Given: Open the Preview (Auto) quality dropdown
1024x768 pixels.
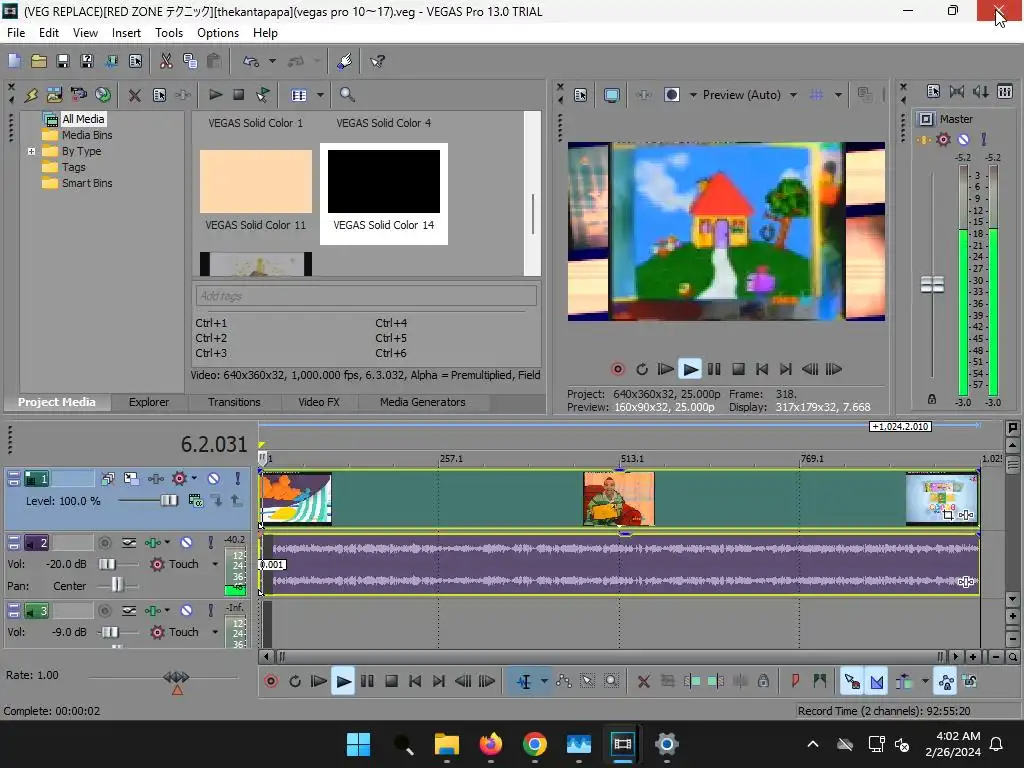Looking at the screenshot, I should [x=793, y=95].
